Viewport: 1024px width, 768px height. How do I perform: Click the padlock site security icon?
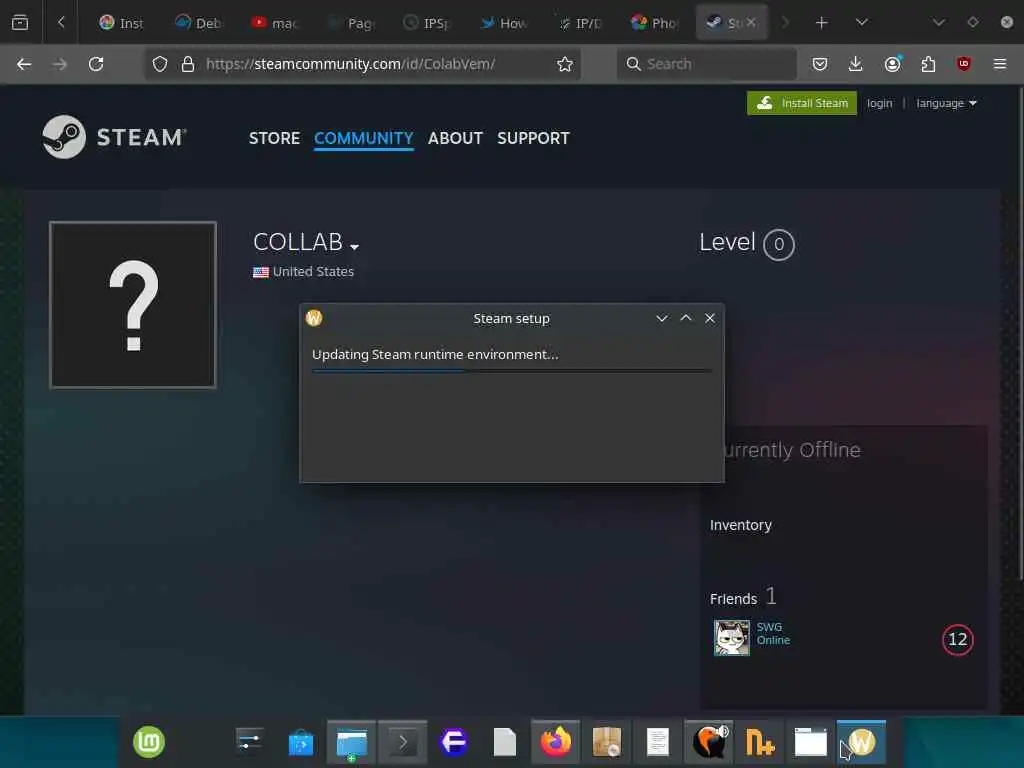click(188, 64)
